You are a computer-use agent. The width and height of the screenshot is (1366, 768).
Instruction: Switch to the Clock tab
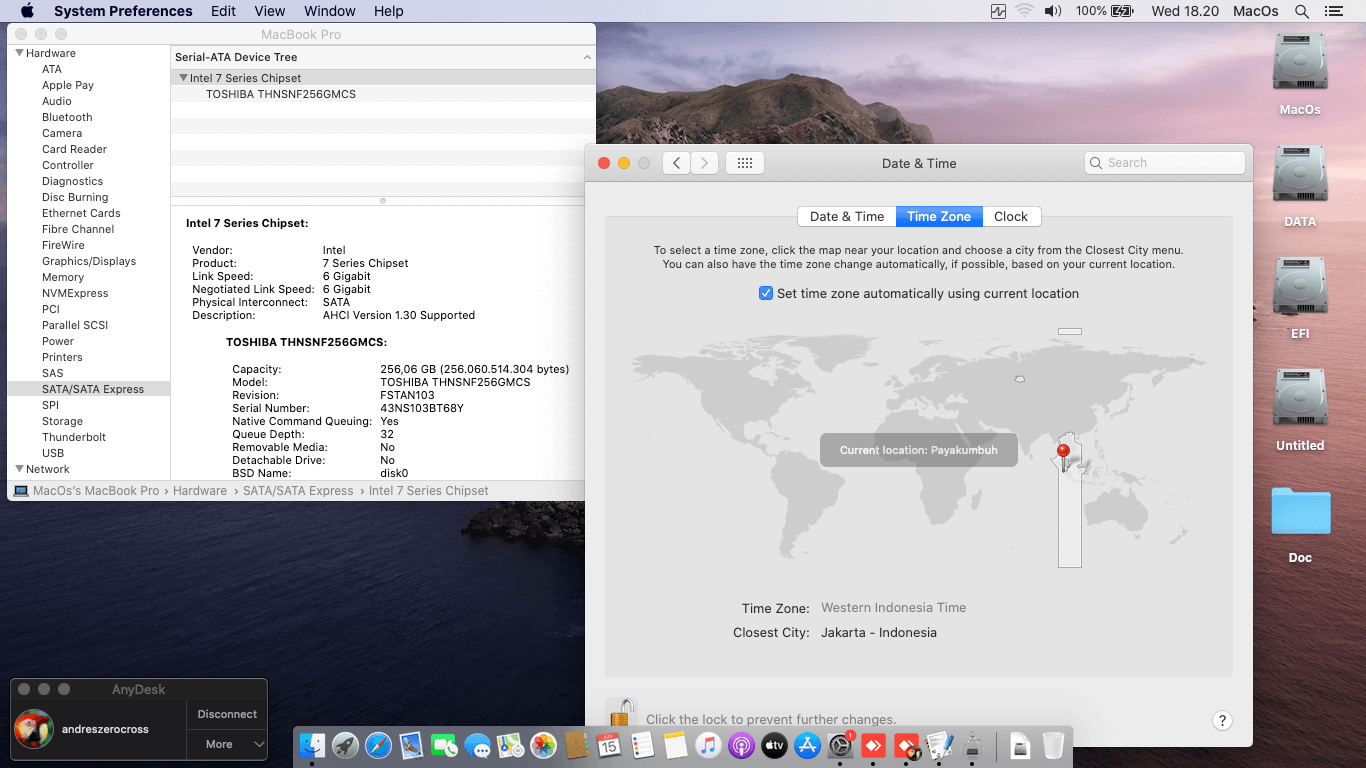point(1010,217)
